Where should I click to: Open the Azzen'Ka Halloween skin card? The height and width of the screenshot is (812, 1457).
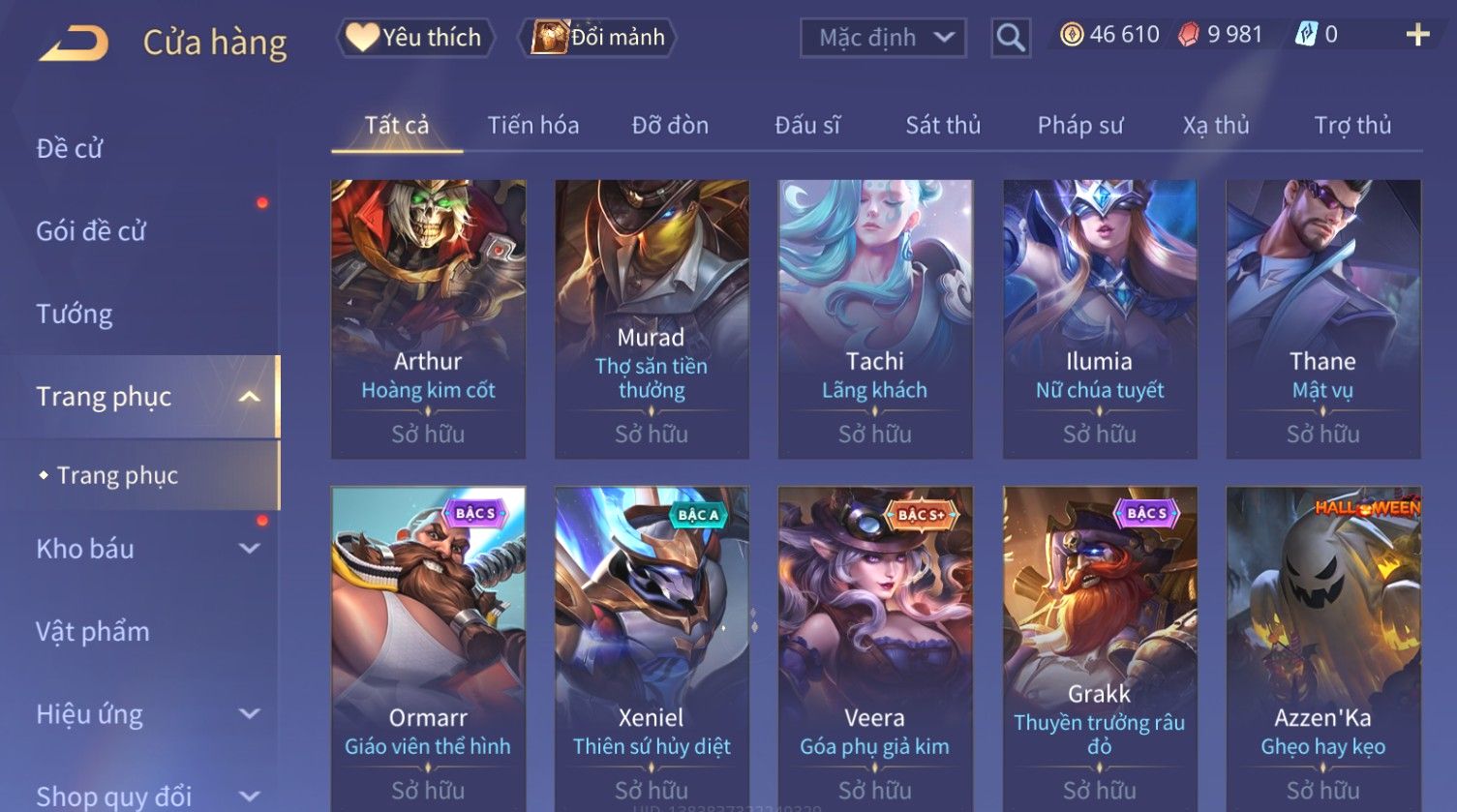tap(1323, 648)
